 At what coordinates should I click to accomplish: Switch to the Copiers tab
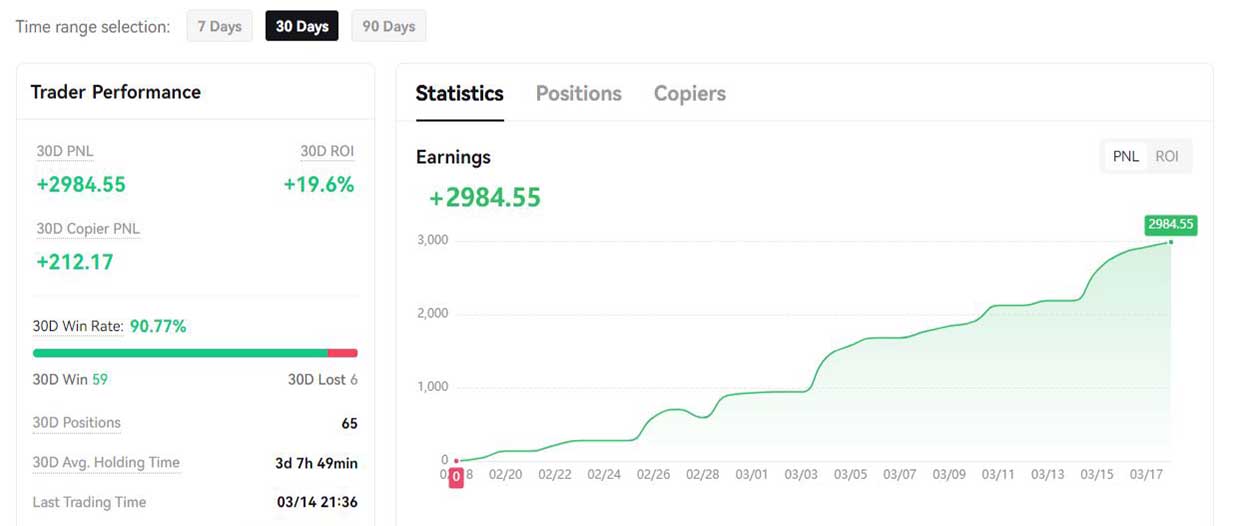(x=690, y=93)
